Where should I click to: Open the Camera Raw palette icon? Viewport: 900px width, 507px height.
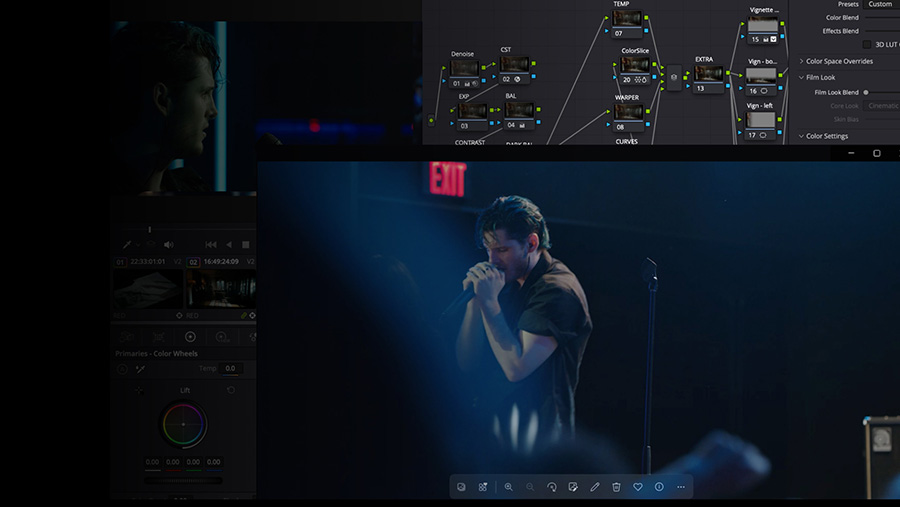coord(127,337)
